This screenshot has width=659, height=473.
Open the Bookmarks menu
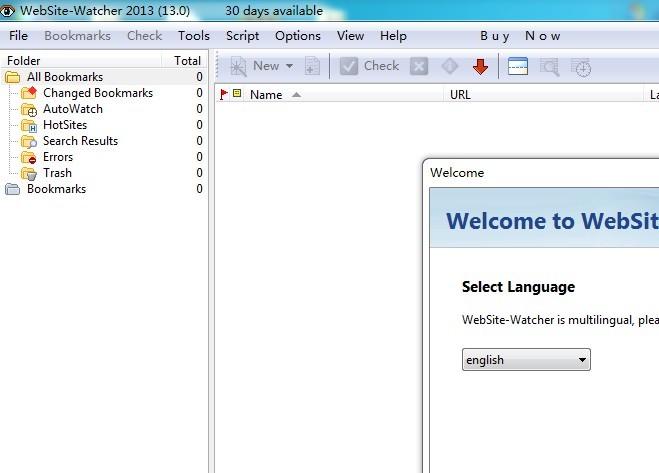tap(77, 36)
